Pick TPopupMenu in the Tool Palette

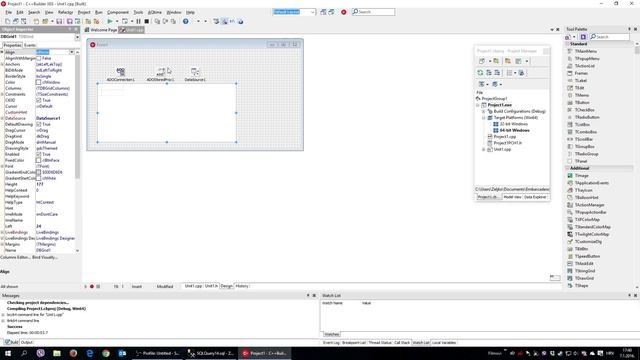click(587, 58)
